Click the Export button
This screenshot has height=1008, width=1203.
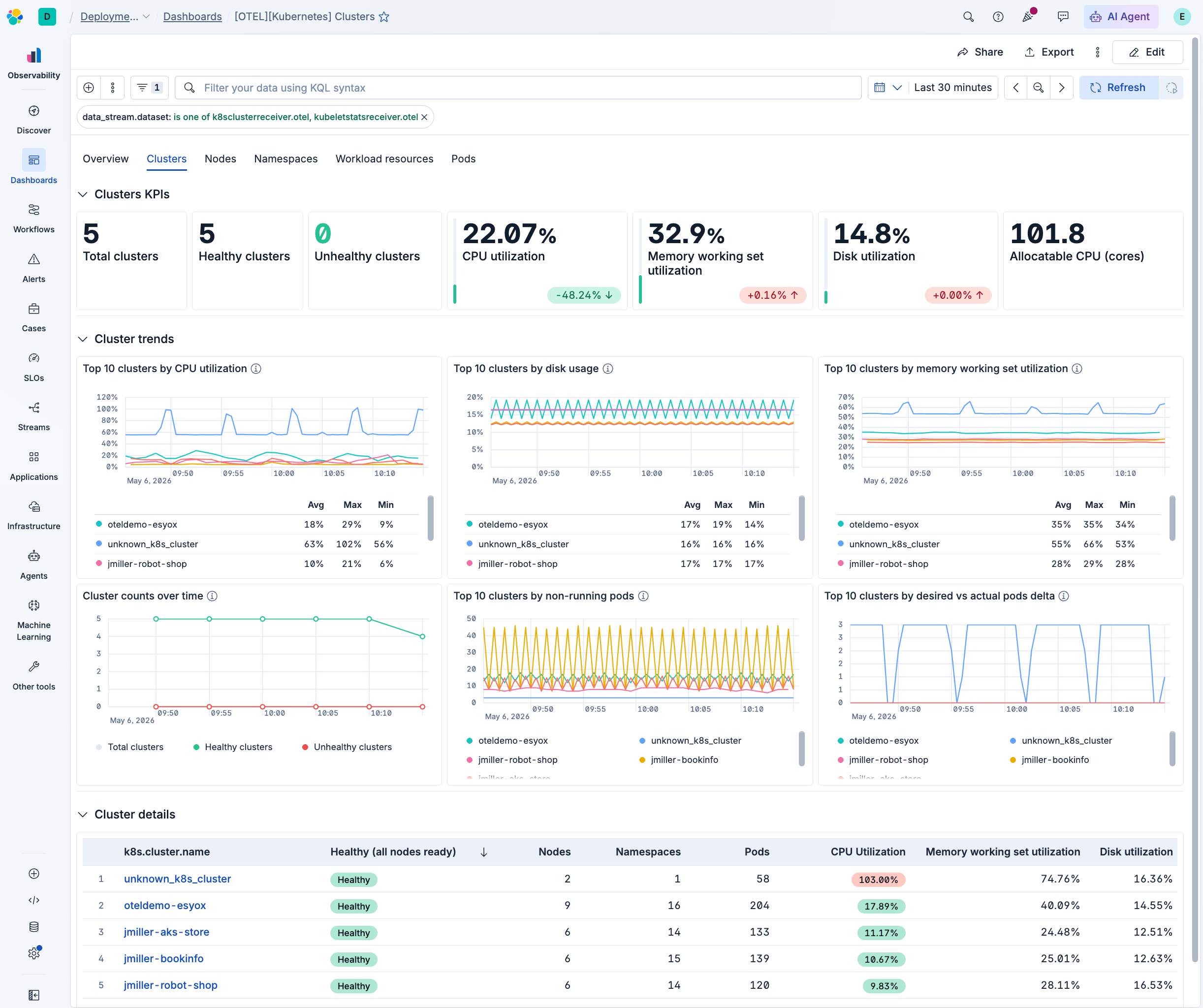coord(1049,52)
